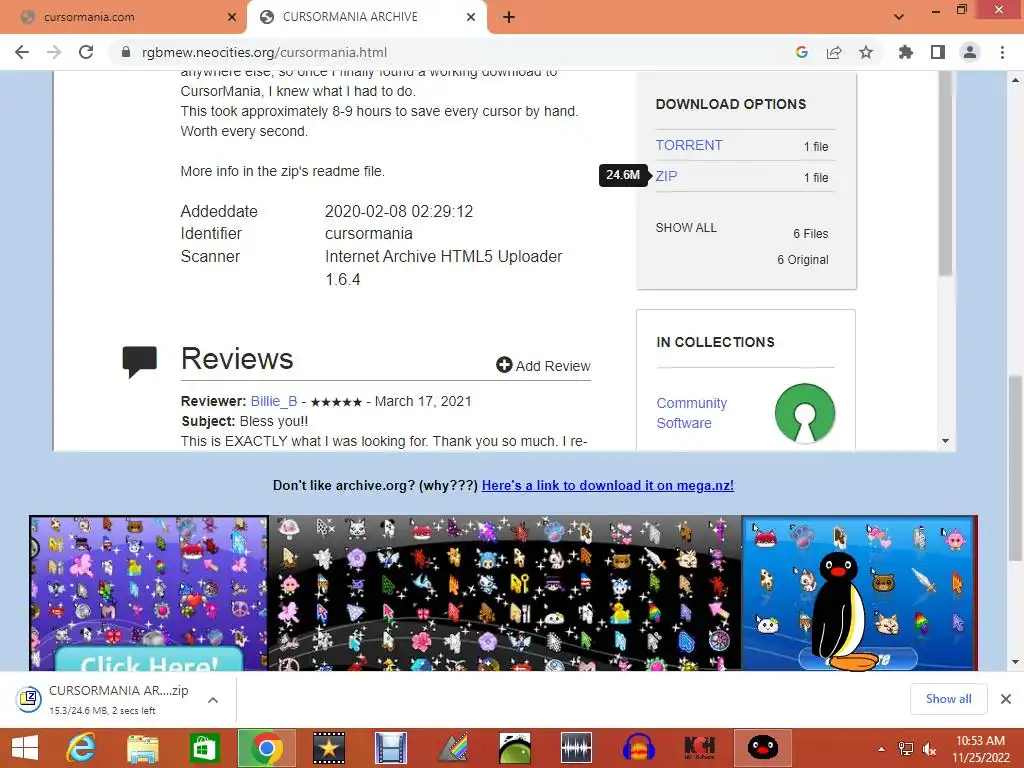Open the floppy disk film app on taskbar
Image resolution: width=1024 pixels, height=768 pixels.
point(391,748)
